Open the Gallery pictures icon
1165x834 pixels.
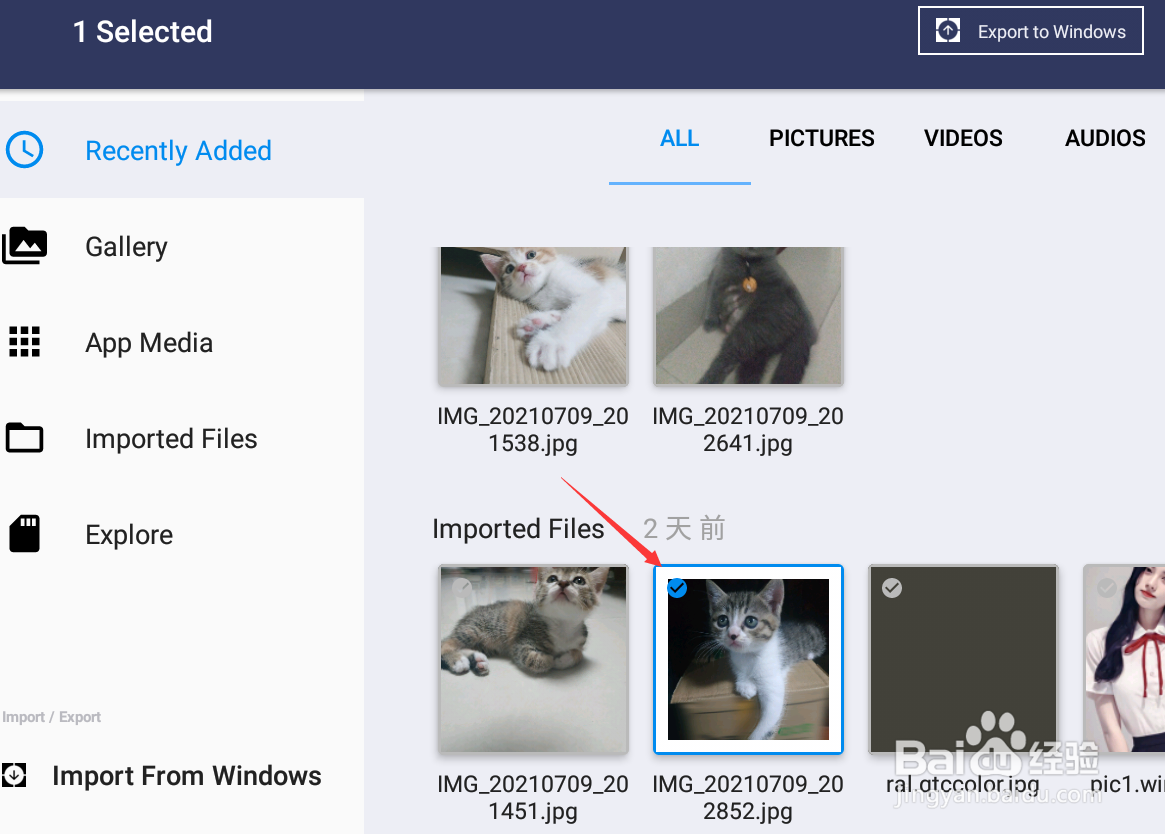(25, 246)
